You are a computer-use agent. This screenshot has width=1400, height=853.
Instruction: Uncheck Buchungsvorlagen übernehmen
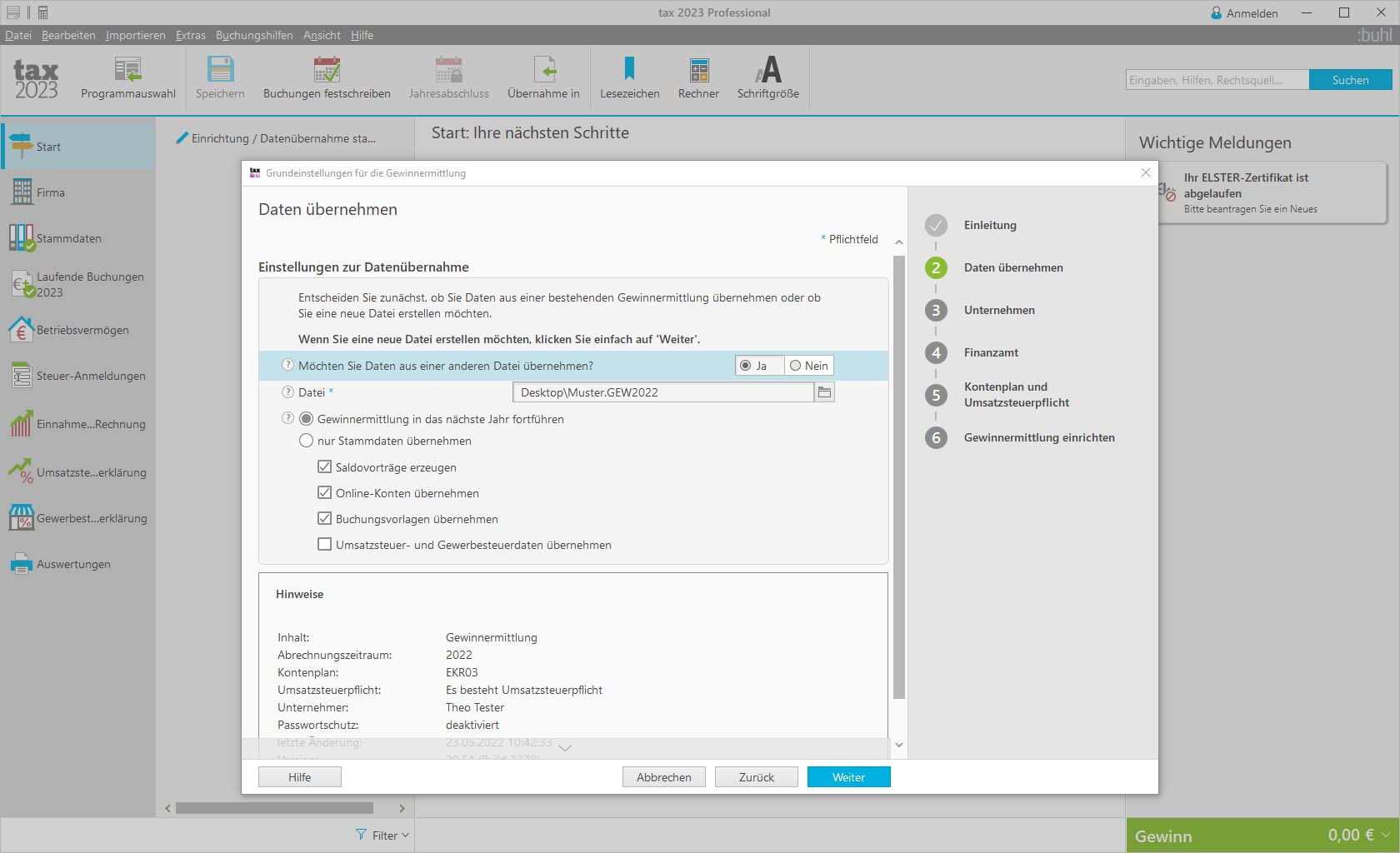(325, 518)
